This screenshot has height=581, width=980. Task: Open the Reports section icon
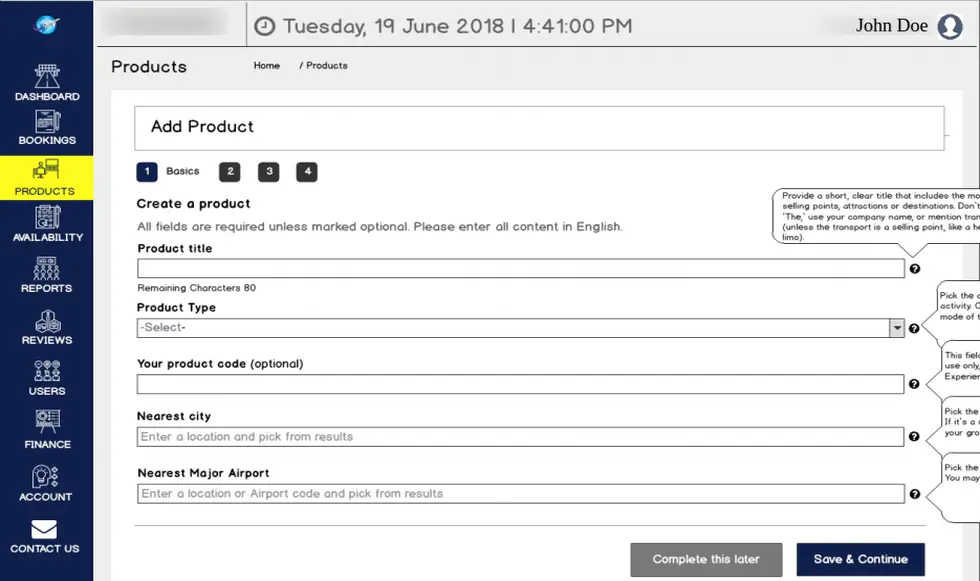point(46,268)
